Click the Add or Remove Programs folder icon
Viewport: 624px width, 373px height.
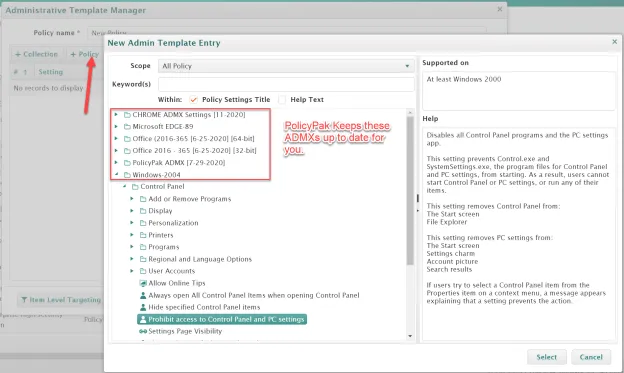pos(143,199)
